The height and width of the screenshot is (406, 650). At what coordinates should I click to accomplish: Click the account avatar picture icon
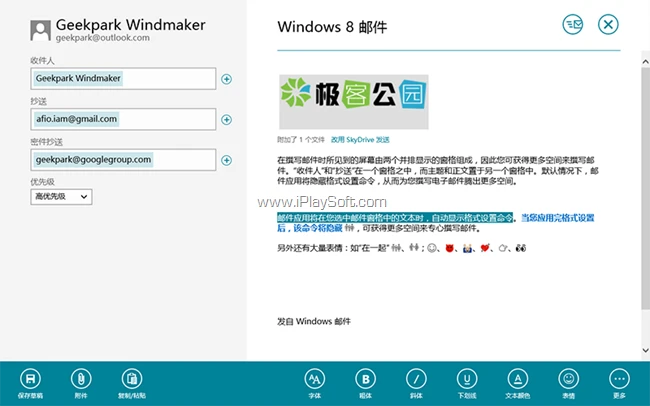(x=41, y=30)
